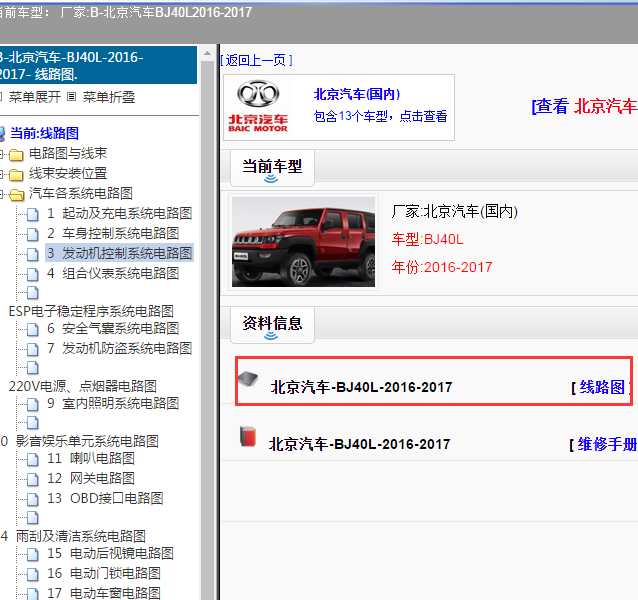Open 12 网关电路图
Viewport: 638px width, 600px height.
tap(91, 478)
